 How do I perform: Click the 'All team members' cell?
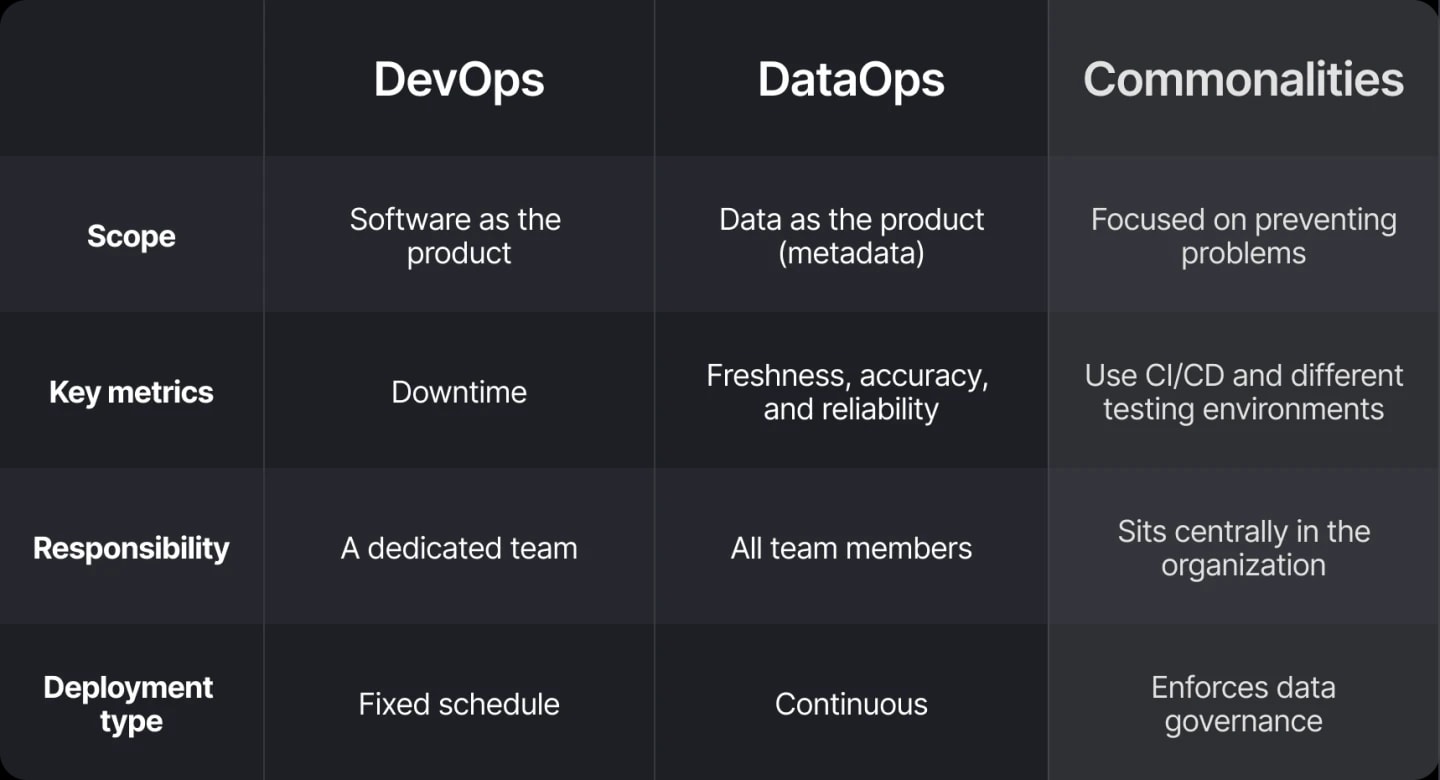coord(851,548)
